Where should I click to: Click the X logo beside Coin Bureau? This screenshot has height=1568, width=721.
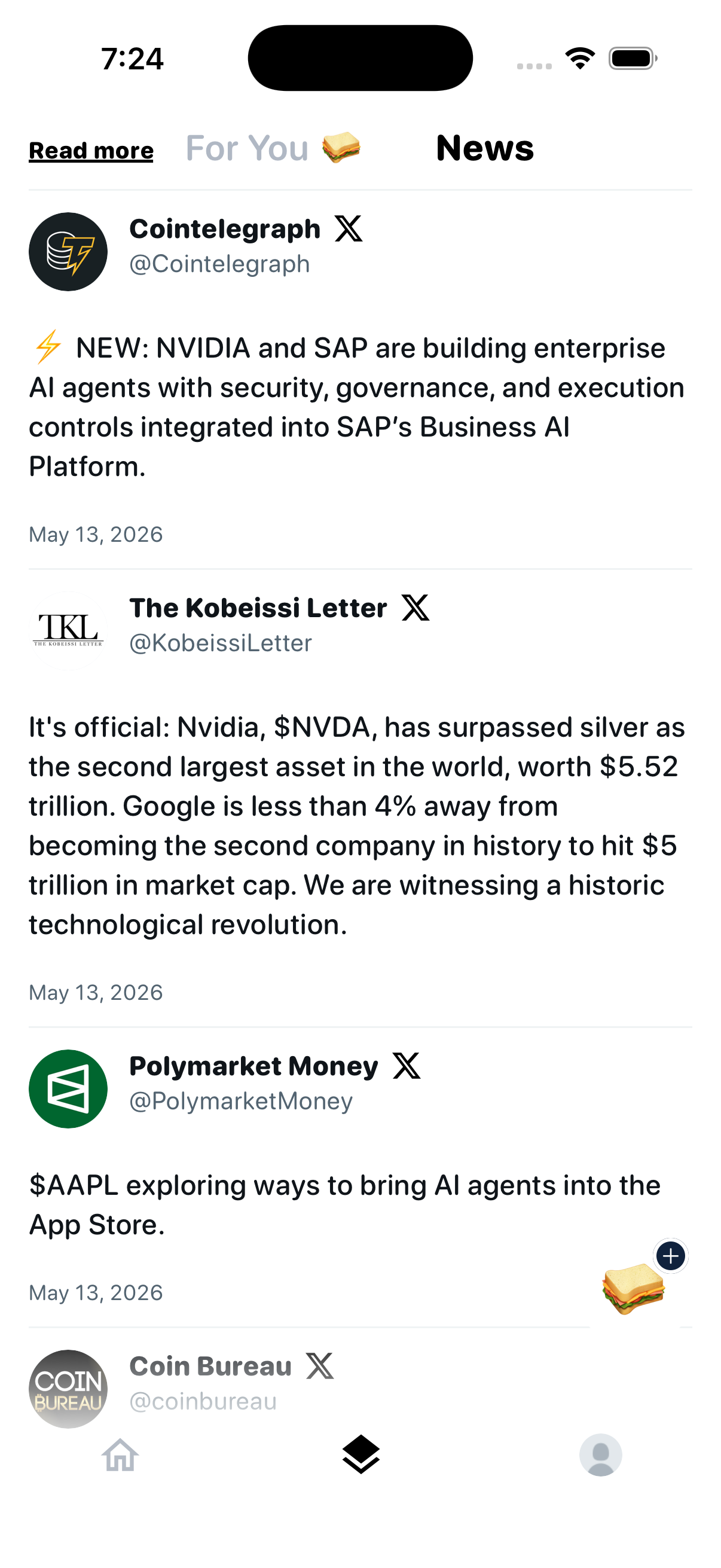coord(320,1366)
